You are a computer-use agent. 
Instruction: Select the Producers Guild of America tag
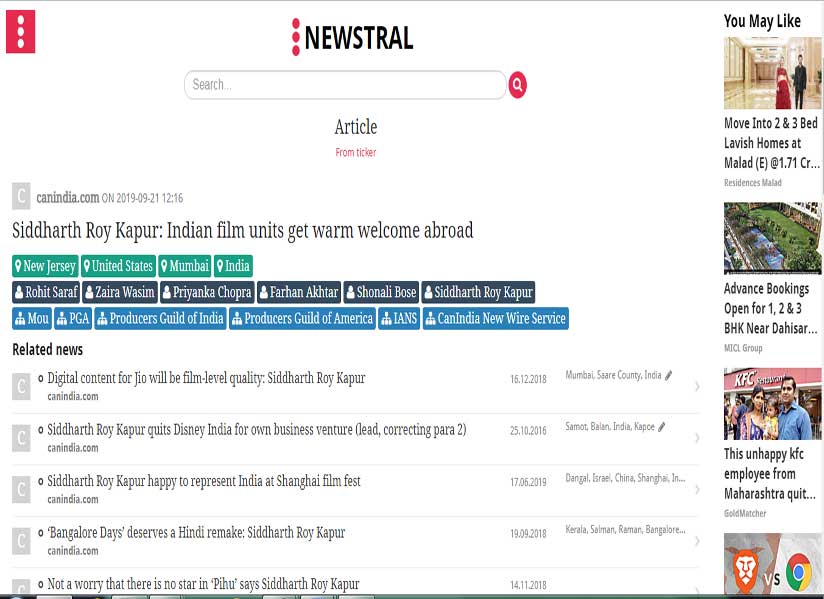point(303,318)
